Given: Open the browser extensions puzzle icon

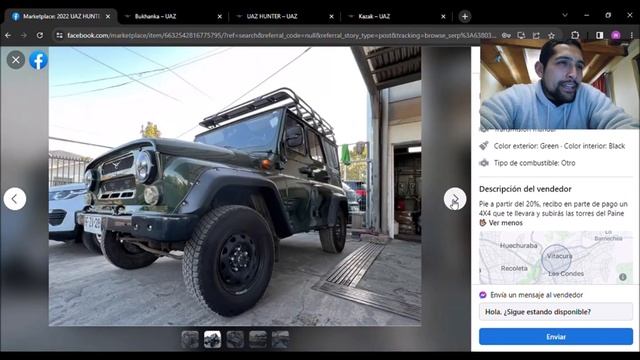Looking at the screenshot, I should click(575, 36).
